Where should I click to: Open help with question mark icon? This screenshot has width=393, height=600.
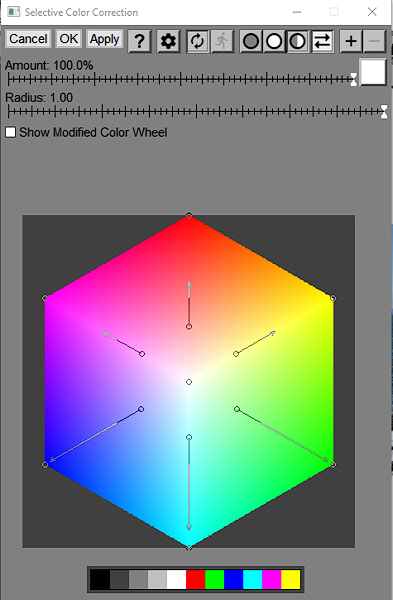point(140,41)
